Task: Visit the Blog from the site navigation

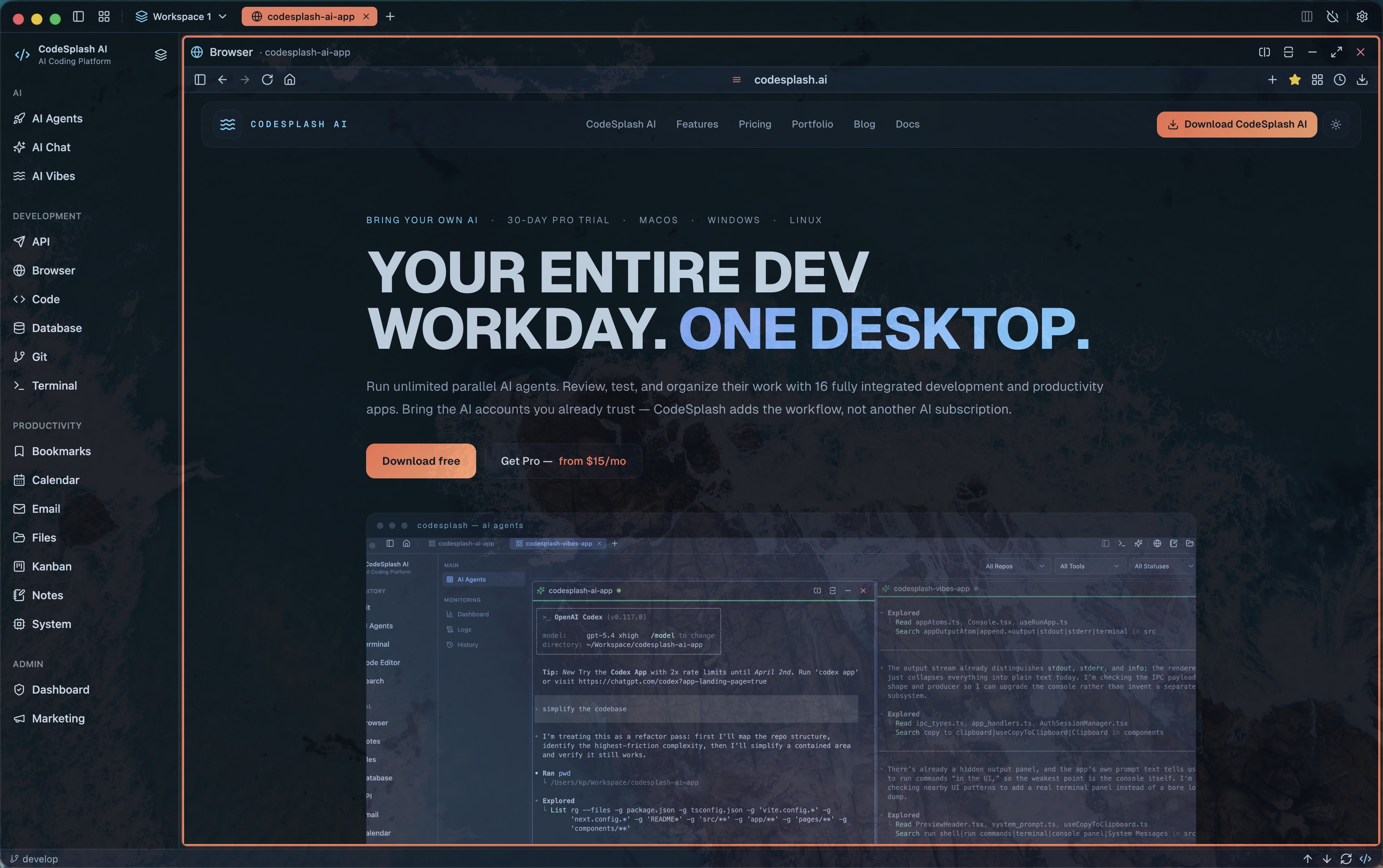Action: pos(864,124)
